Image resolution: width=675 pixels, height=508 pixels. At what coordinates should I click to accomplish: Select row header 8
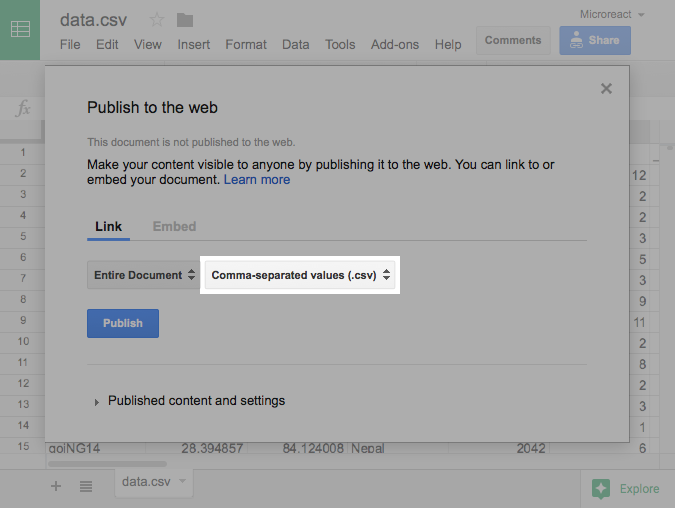[23, 299]
